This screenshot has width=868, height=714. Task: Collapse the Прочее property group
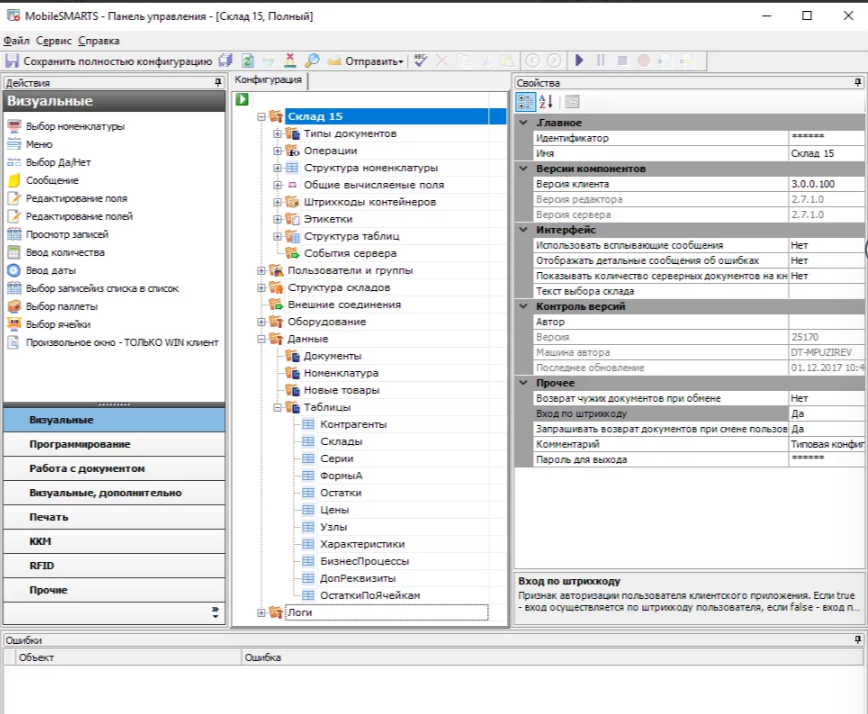522,383
